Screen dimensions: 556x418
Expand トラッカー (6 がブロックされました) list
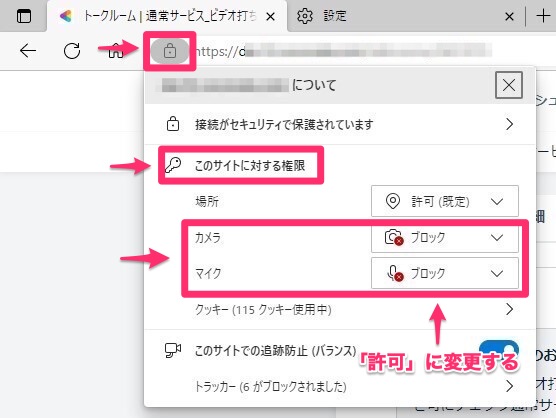[354, 386]
